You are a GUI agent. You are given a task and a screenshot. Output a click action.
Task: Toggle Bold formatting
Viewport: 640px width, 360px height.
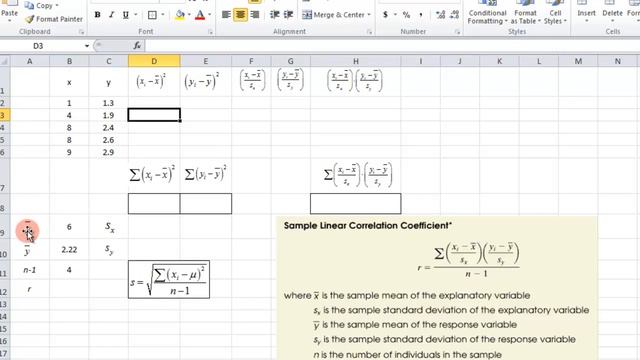97,15
